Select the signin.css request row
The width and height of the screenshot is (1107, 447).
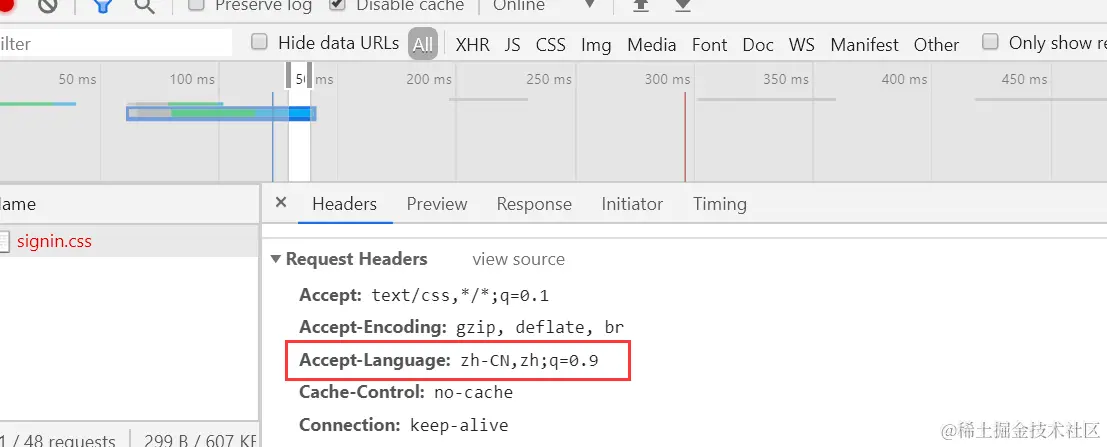[x=129, y=241]
